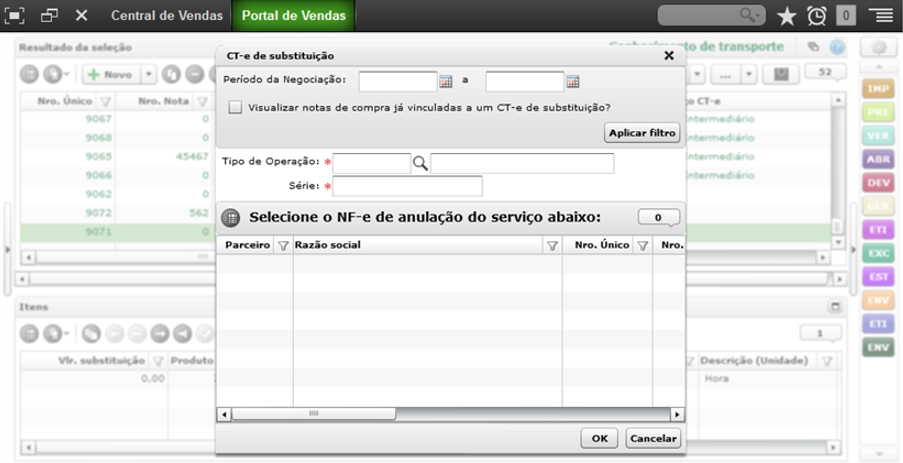Click Aplicar filtro button
The height and width of the screenshot is (463, 903).
642,133
